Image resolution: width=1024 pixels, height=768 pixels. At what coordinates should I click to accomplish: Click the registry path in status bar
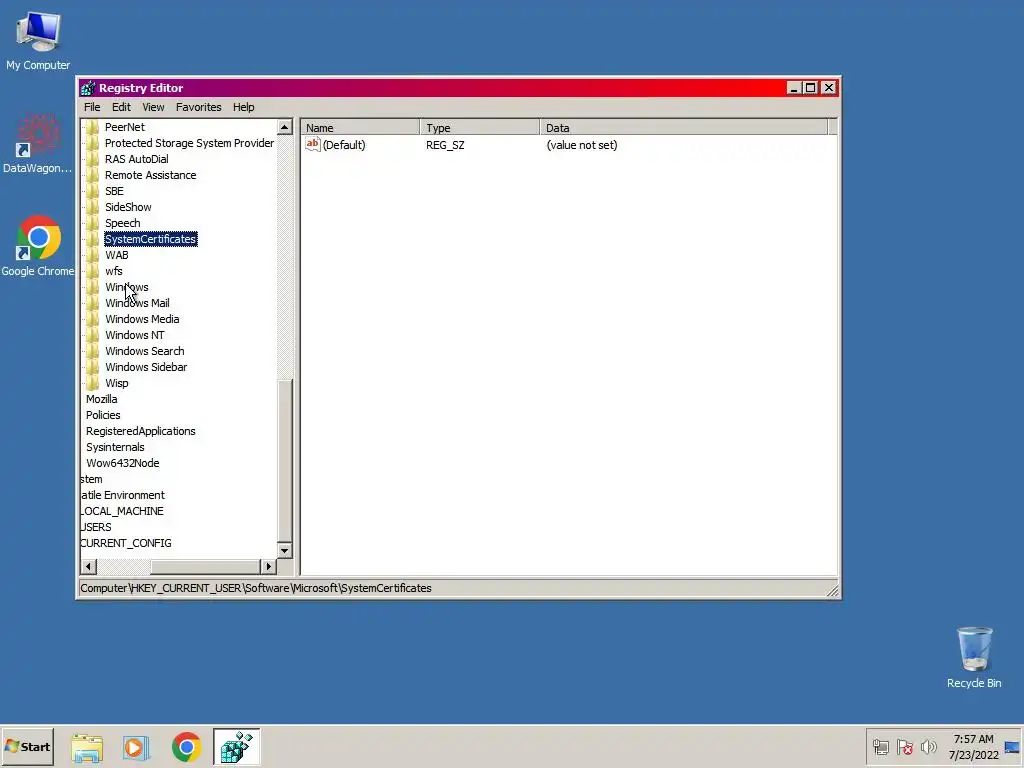tap(256, 588)
